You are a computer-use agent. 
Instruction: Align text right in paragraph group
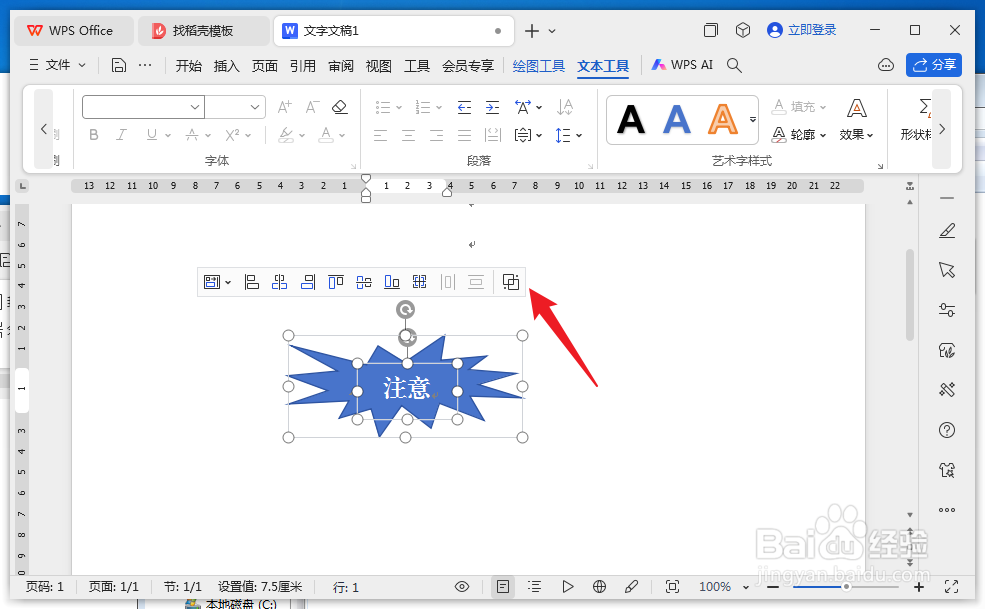pyautogui.click(x=437, y=135)
